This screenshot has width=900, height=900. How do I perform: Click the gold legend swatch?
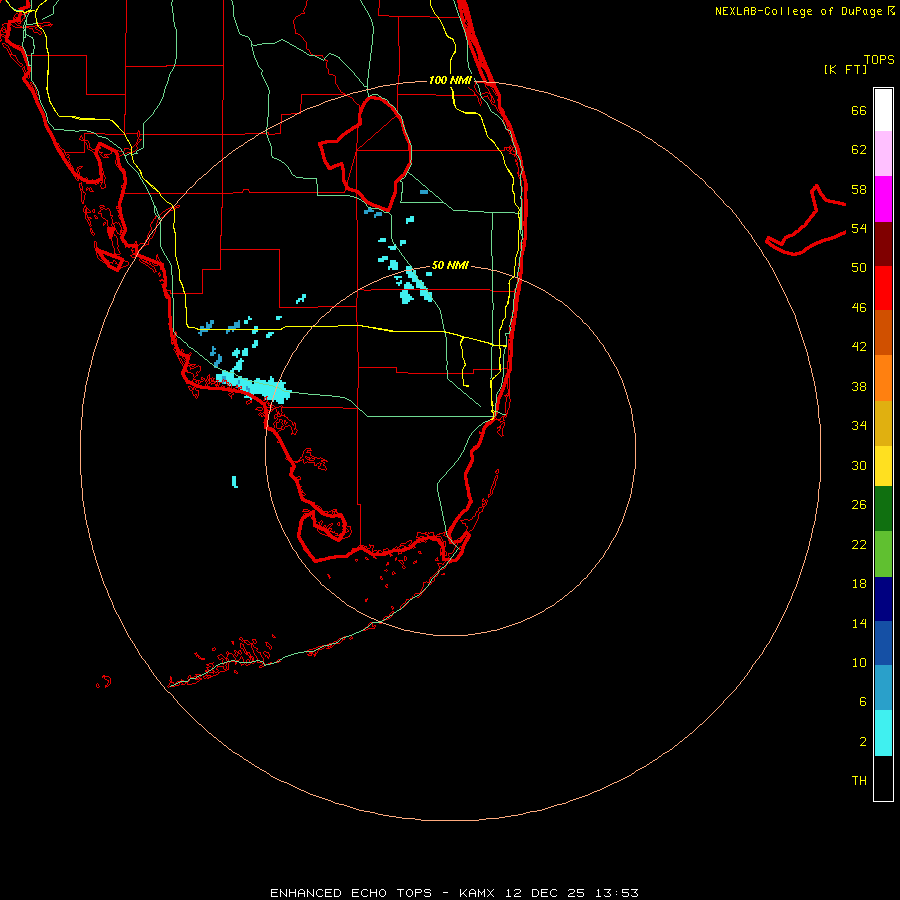coord(883,423)
